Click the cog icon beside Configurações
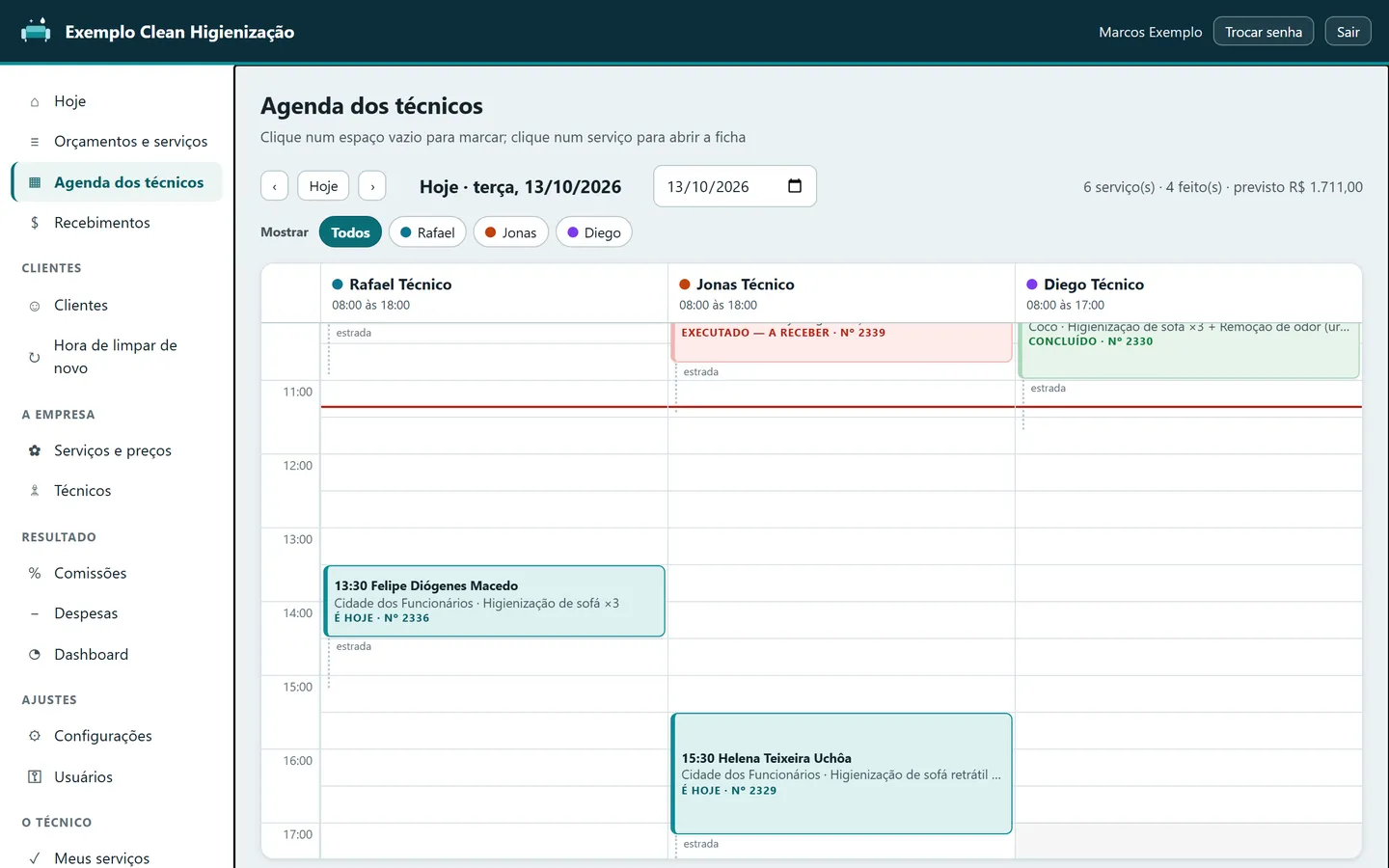 pos(35,736)
